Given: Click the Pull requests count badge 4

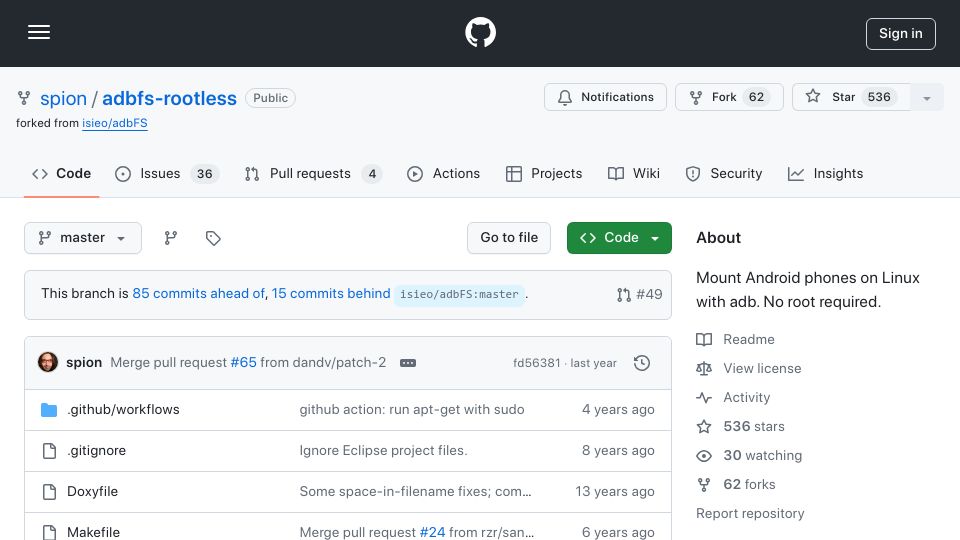Looking at the screenshot, I should click(x=372, y=174).
